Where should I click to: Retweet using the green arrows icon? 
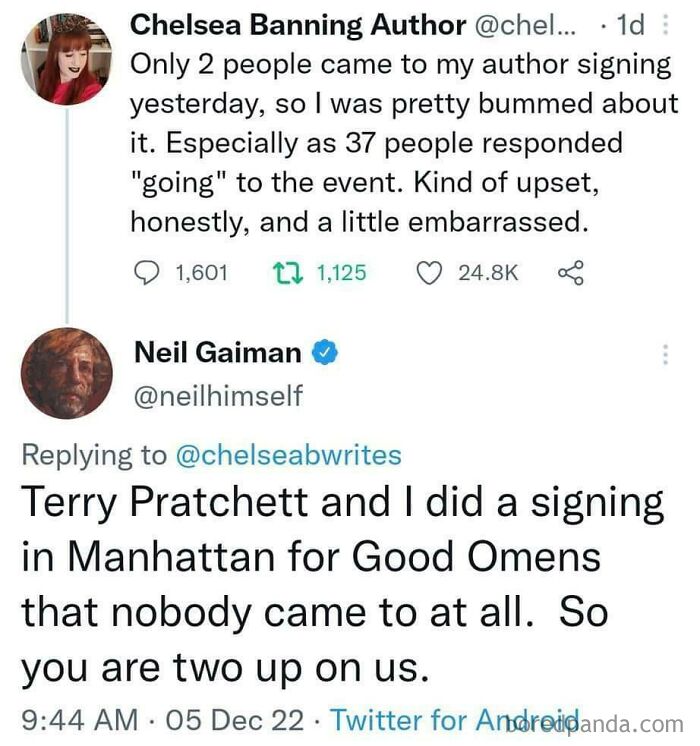(x=287, y=273)
